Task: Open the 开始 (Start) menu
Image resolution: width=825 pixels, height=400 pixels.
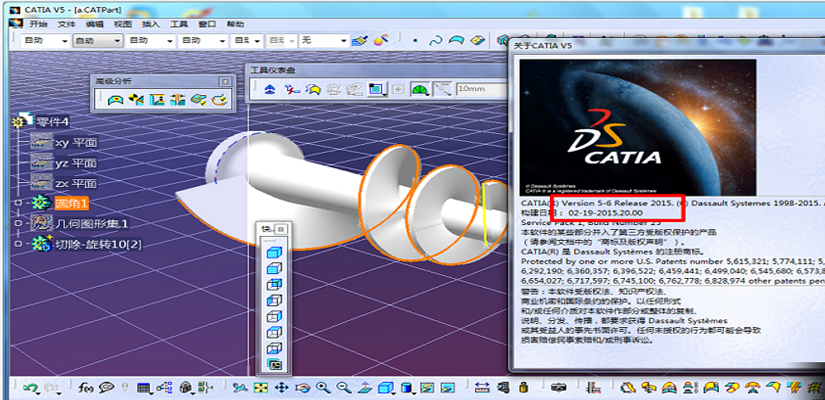Action: pos(37,22)
